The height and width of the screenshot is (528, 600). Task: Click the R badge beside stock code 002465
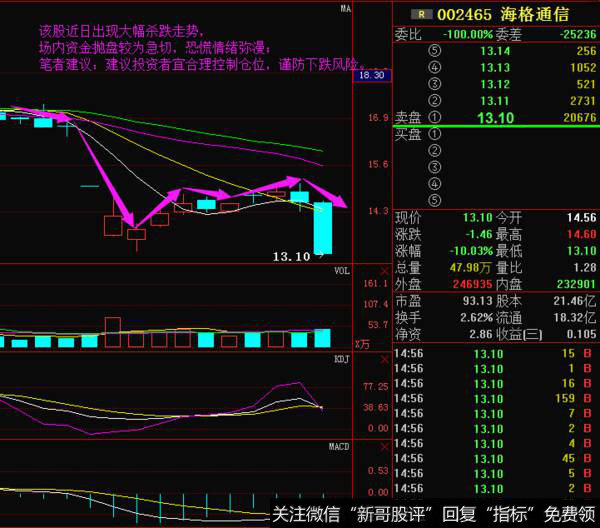(x=422, y=15)
